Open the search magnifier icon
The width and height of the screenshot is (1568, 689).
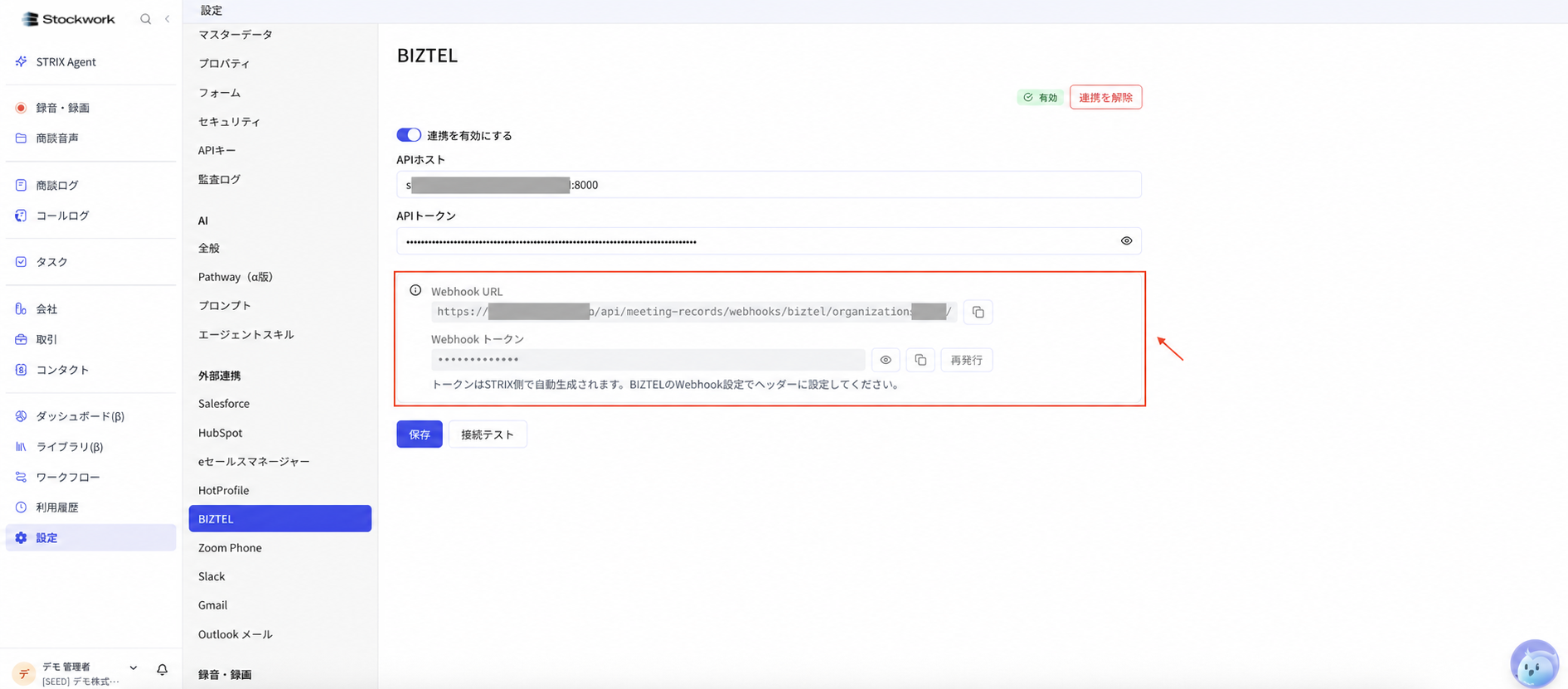(146, 18)
